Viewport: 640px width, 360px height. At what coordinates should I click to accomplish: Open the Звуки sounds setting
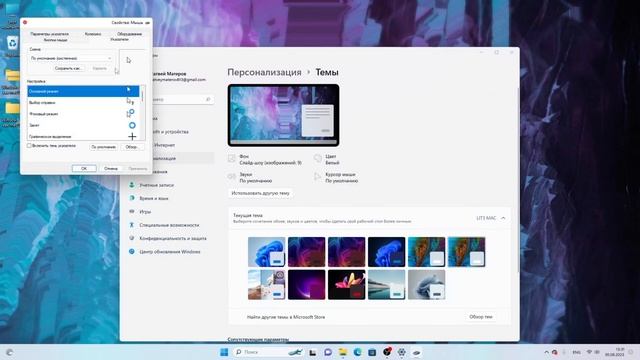pos(250,178)
